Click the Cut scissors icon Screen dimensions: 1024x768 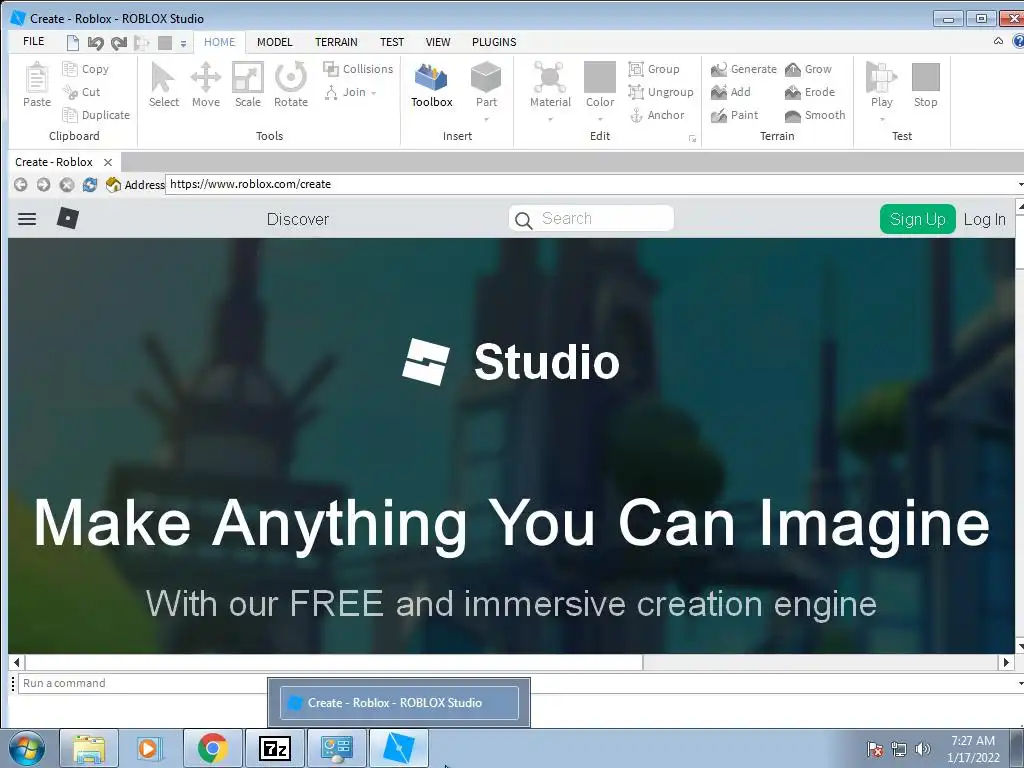point(70,92)
